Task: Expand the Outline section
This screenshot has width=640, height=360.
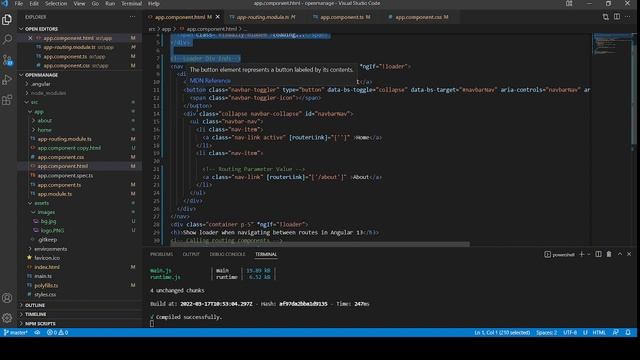Action: tap(35, 305)
